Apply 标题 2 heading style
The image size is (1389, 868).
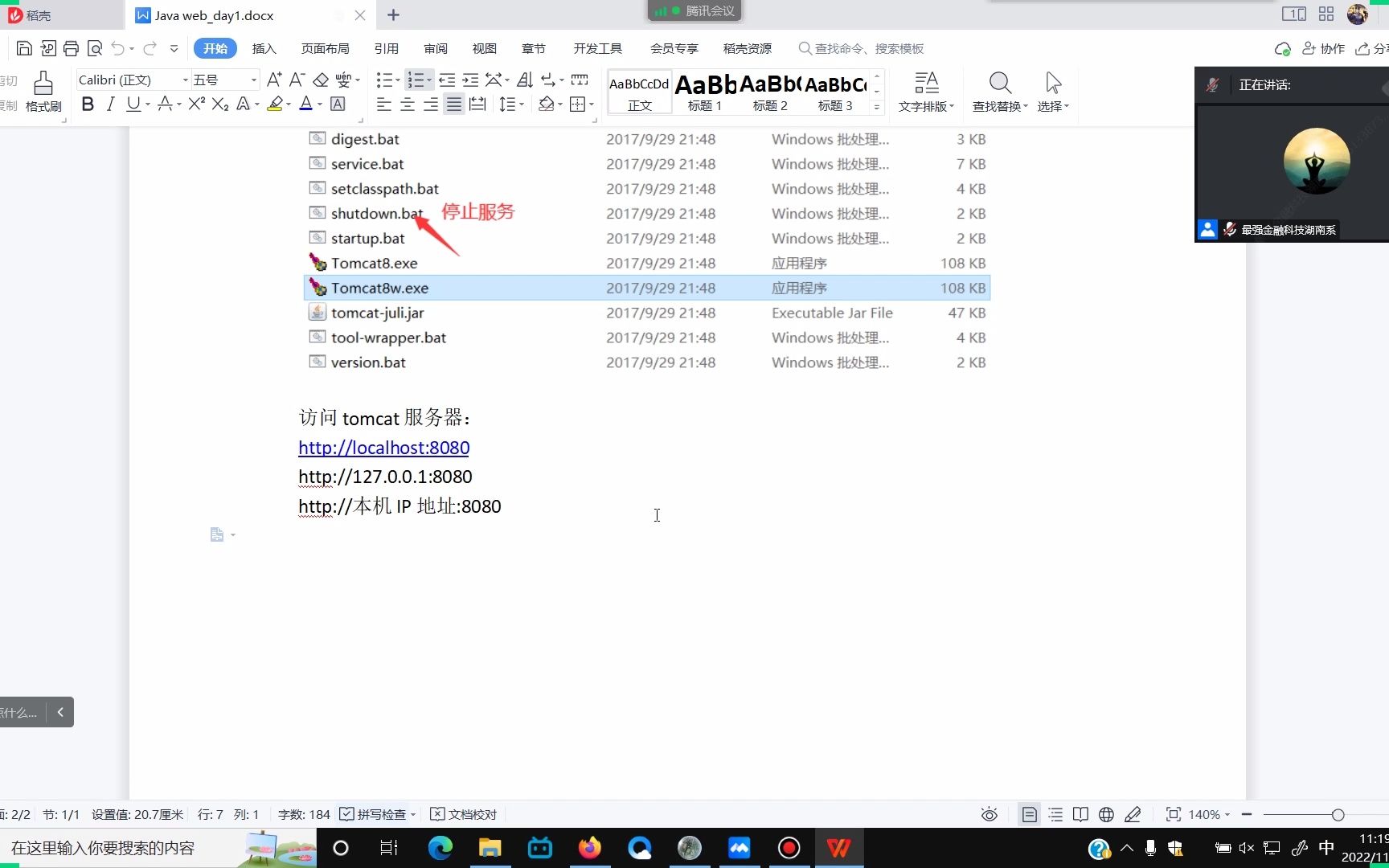point(770,92)
